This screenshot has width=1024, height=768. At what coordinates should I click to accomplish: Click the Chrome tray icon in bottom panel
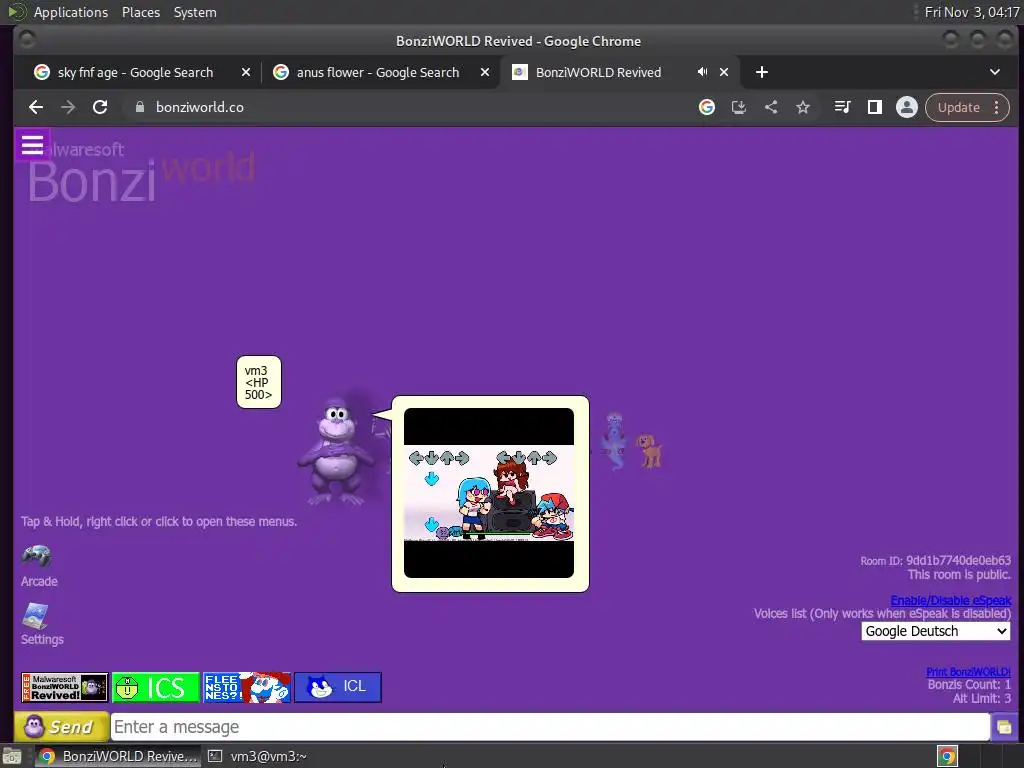[947, 756]
